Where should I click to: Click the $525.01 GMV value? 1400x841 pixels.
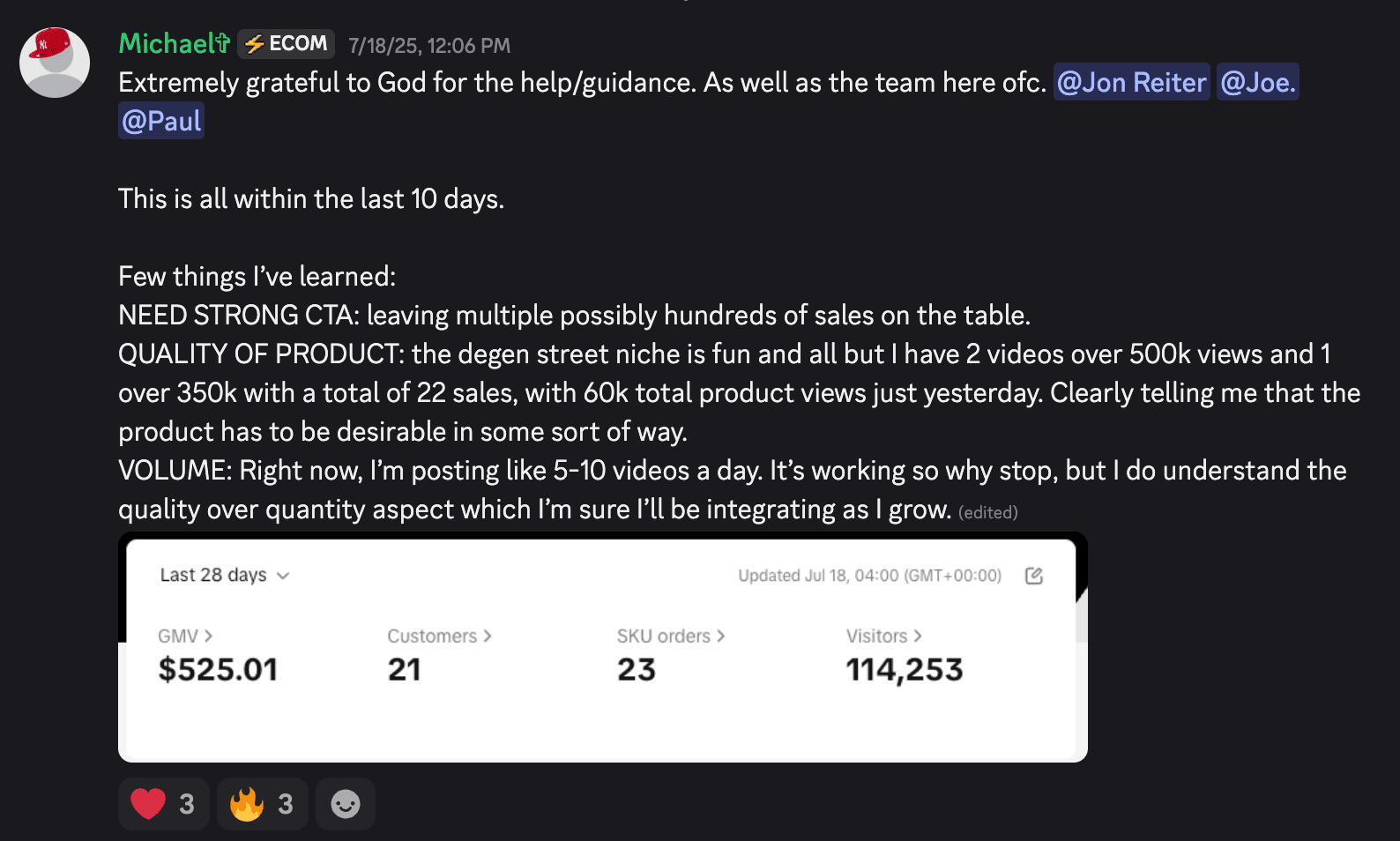218,670
